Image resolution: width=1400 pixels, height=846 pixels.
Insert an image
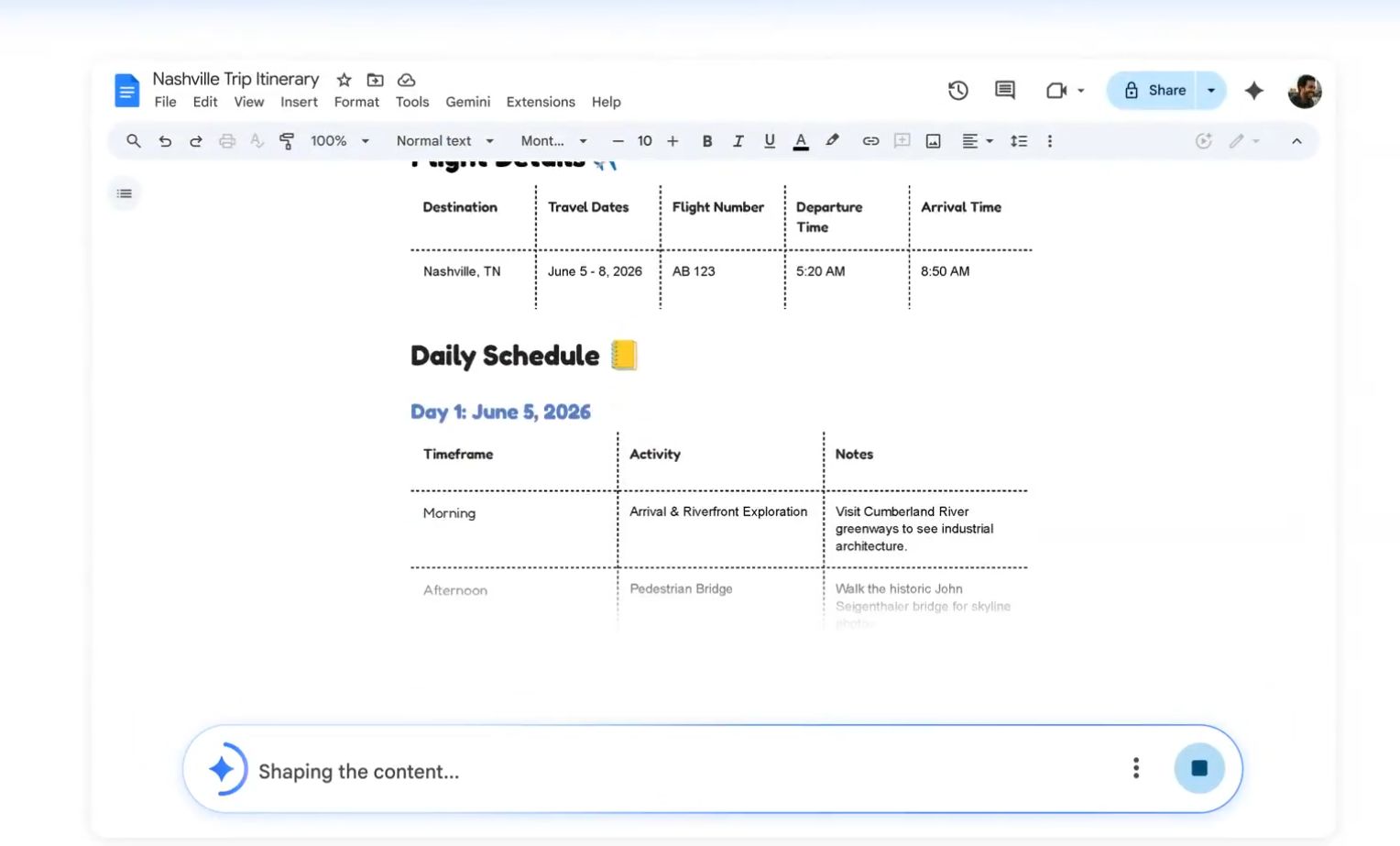click(x=933, y=141)
